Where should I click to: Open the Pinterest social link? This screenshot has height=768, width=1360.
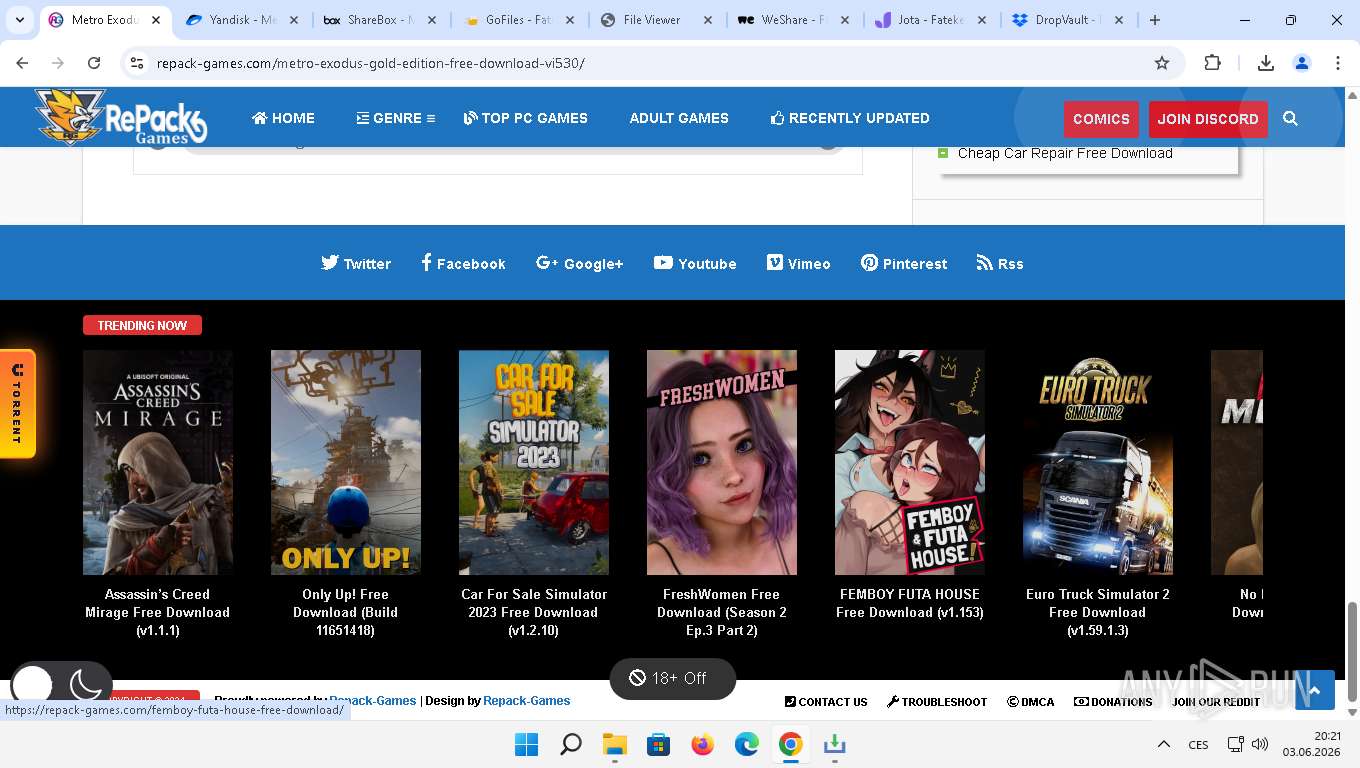(x=904, y=263)
